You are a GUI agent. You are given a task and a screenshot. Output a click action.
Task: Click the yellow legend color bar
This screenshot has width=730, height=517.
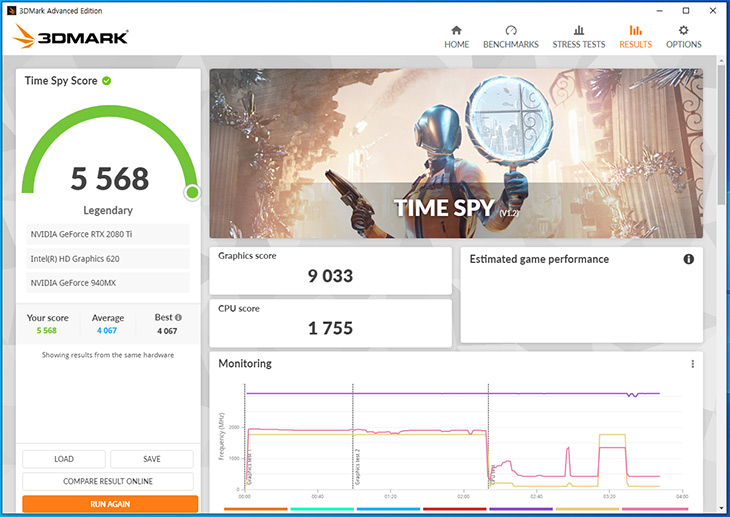pyautogui.click(x=588, y=509)
